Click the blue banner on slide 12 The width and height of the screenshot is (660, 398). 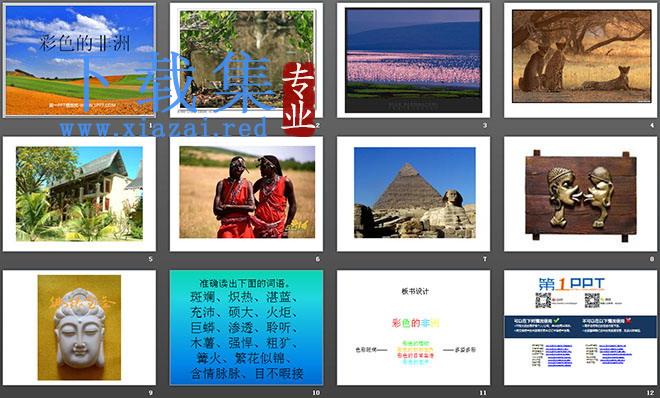(x=580, y=327)
